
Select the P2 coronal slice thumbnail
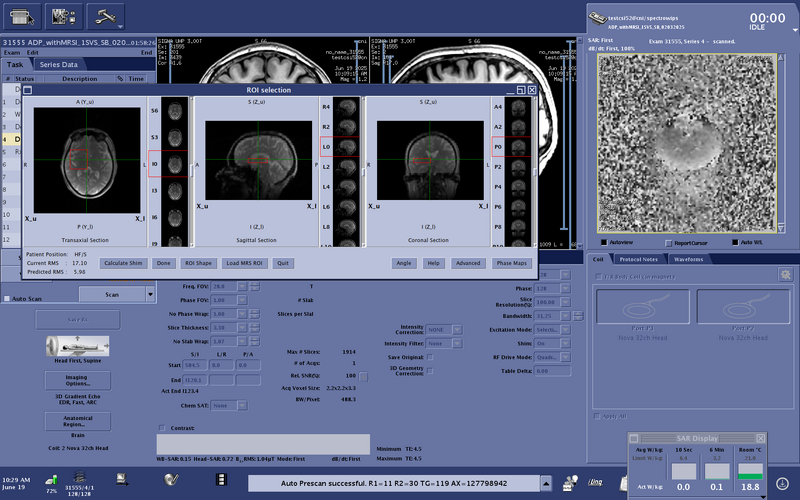518,167
